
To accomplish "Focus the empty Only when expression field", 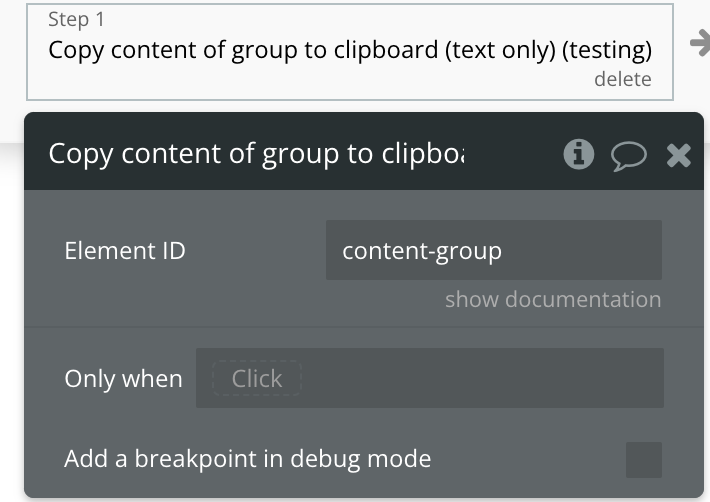I will tap(480, 378).
